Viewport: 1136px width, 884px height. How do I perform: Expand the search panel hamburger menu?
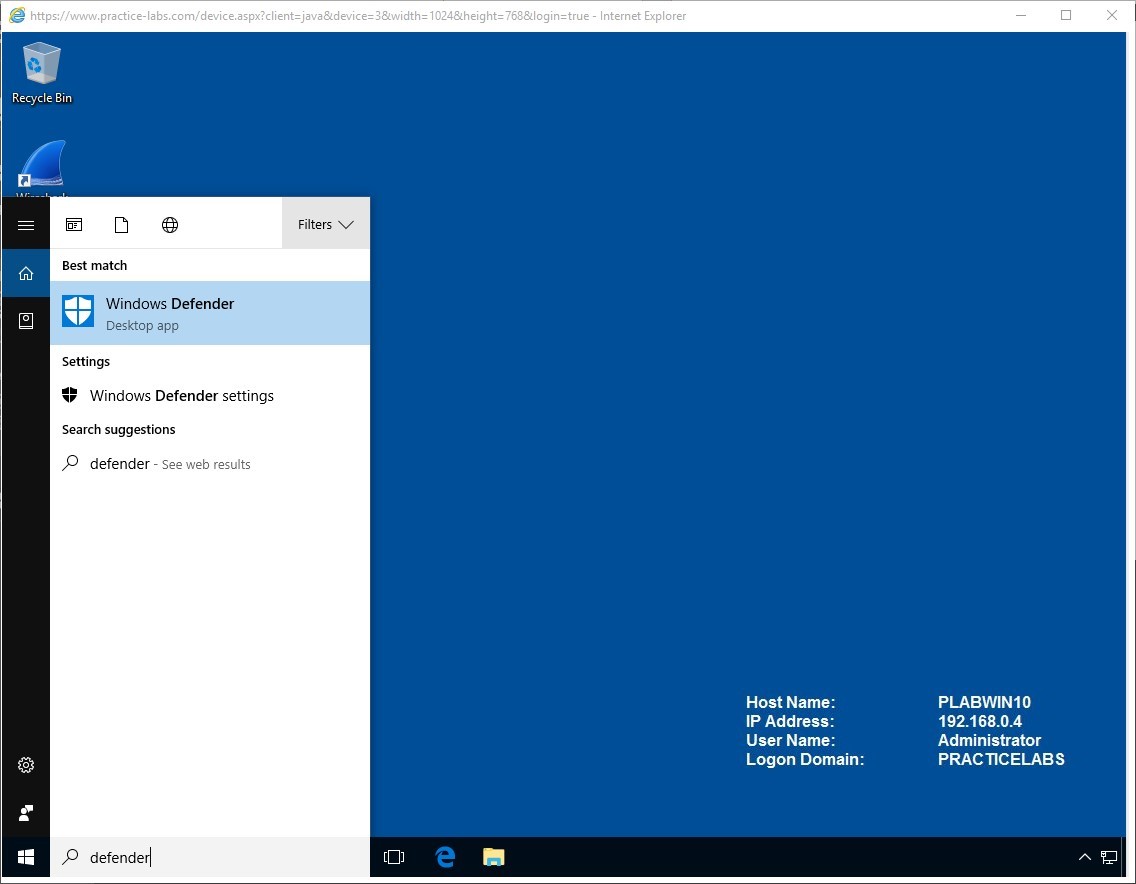point(25,225)
